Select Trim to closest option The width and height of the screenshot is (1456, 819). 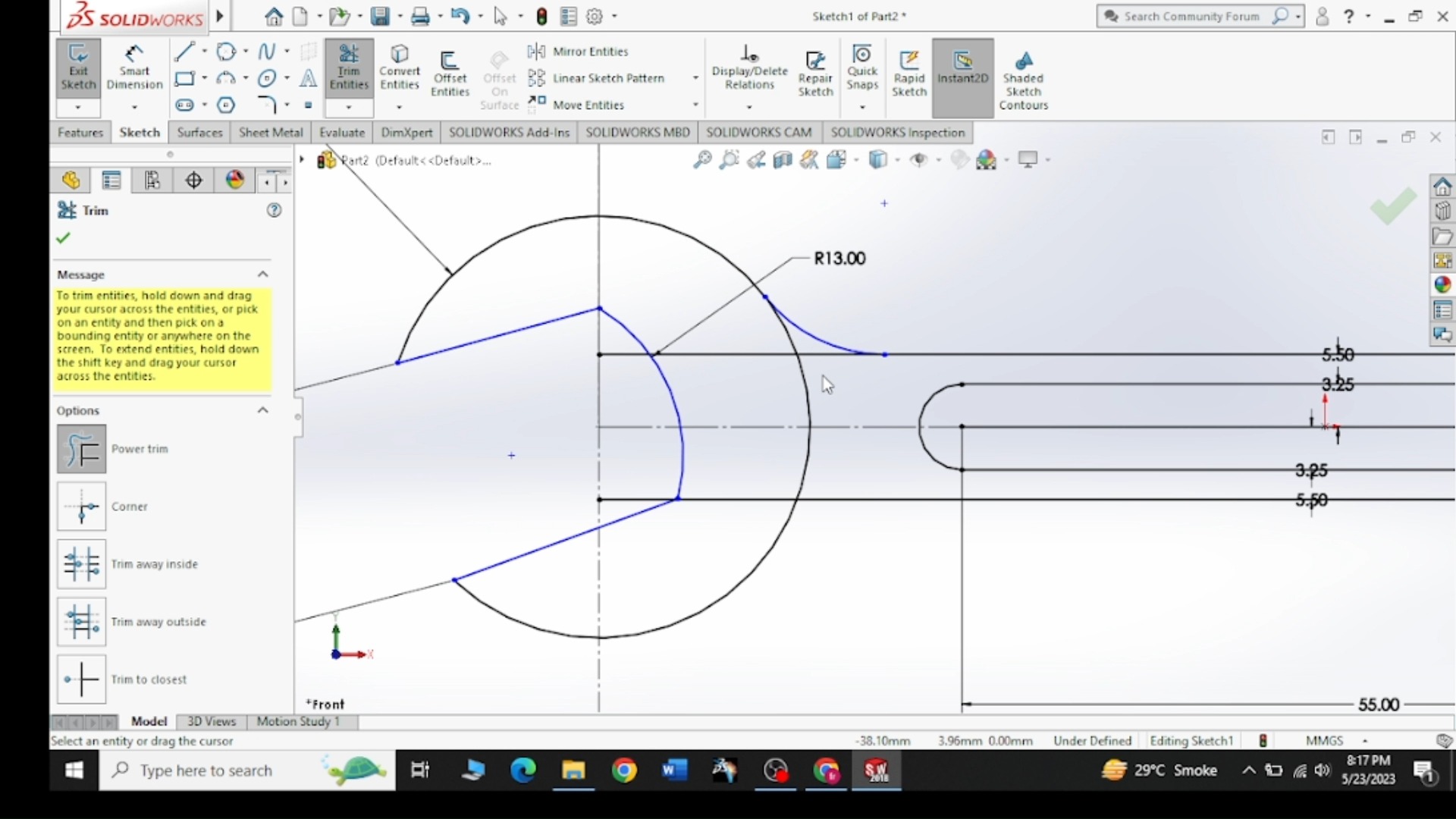pos(81,679)
